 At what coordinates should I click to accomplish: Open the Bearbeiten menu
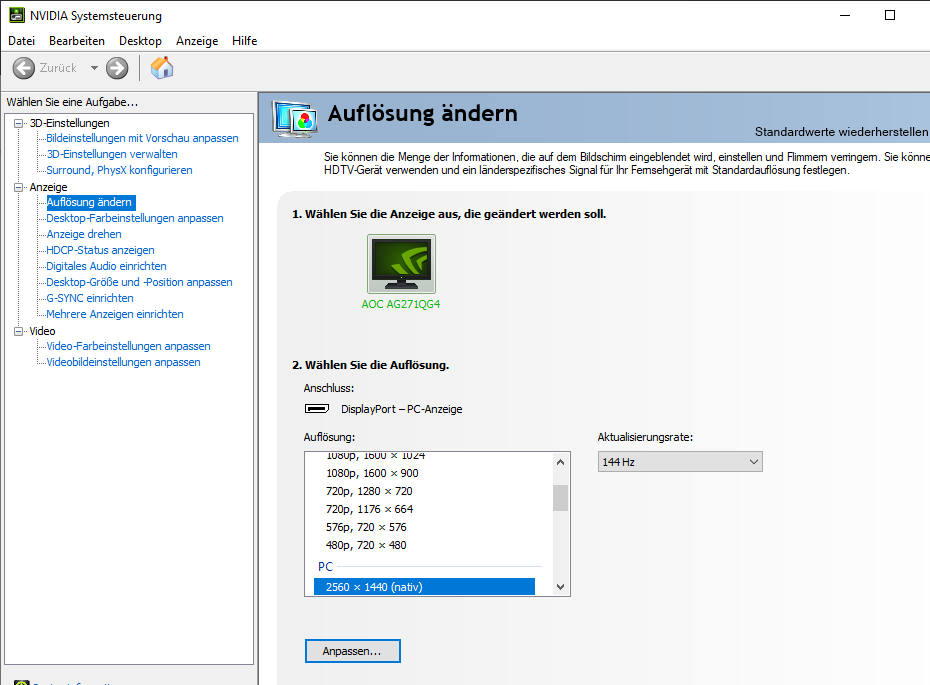(x=77, y=41)
